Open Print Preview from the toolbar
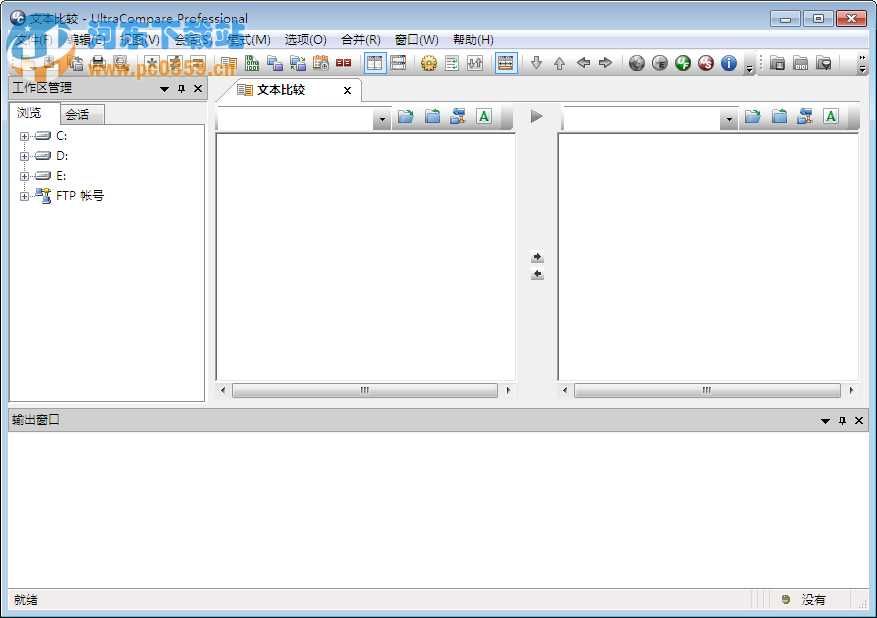 [121, 63]
